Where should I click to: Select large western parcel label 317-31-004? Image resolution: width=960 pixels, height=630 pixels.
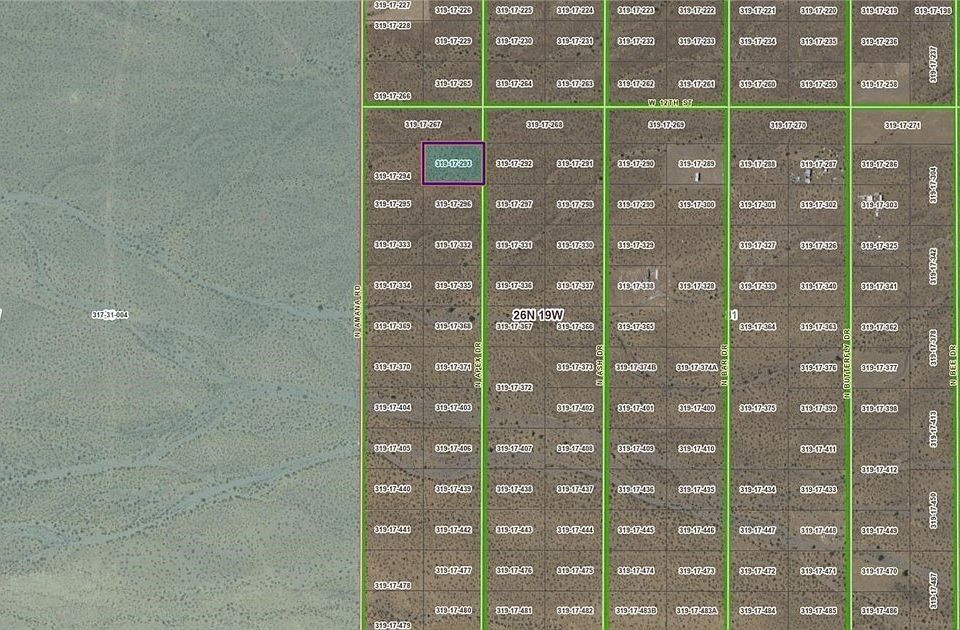[110, 315]
